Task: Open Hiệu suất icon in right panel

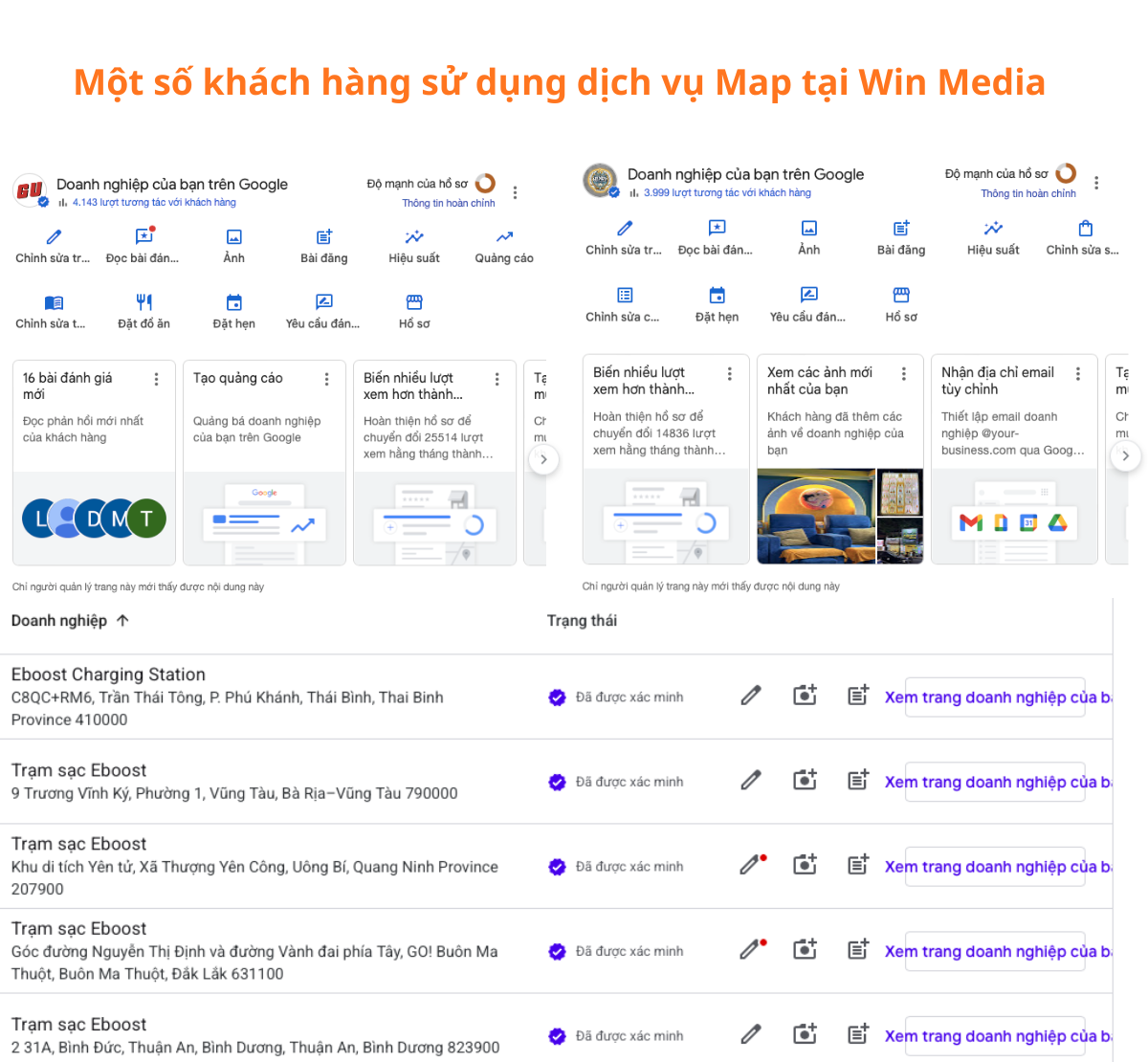Action: [x=993, y=228]
